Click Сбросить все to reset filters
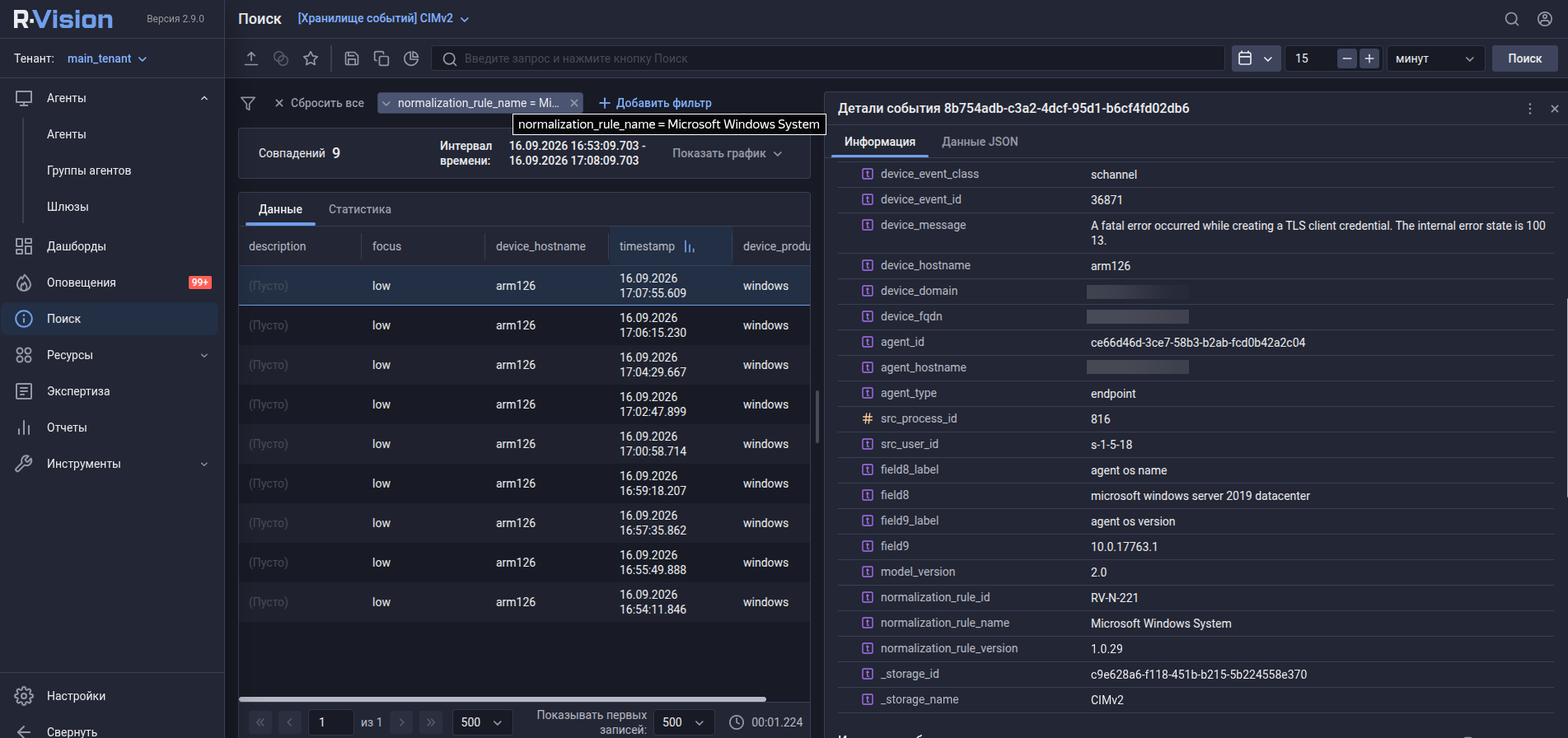This screenshot has width=1568, height=738. (x=319, y=103)
